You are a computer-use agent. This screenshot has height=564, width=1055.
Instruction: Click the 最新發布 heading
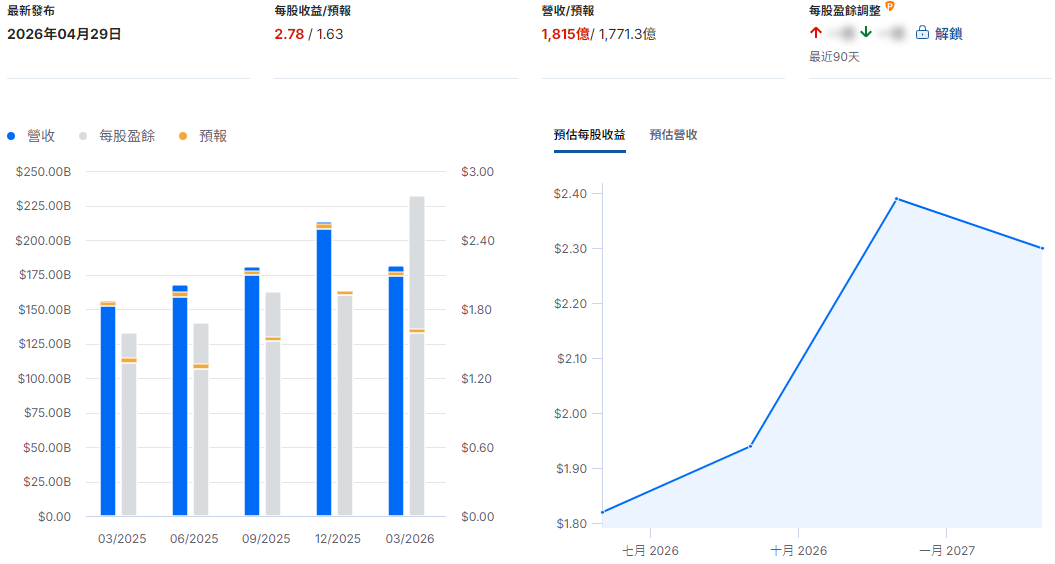click(31, 11)
